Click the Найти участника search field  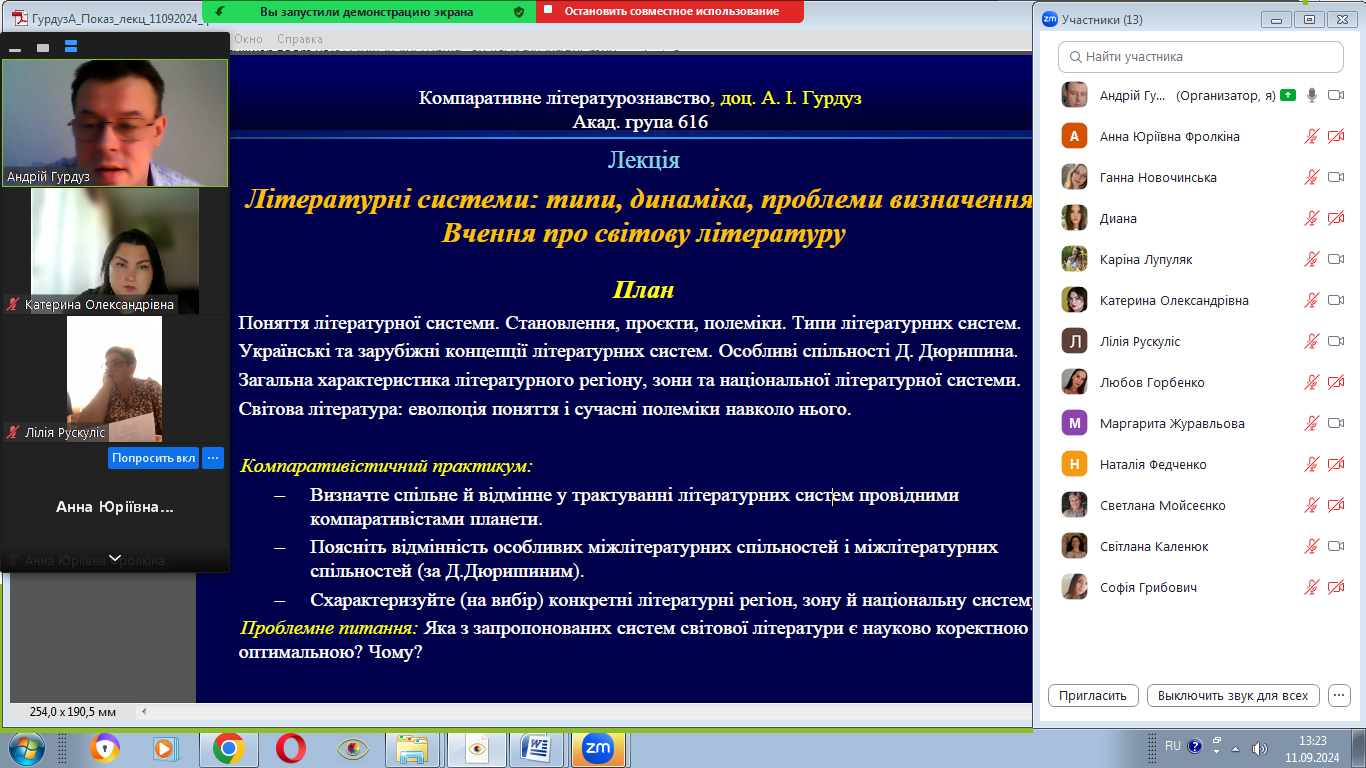point(1201,57)
